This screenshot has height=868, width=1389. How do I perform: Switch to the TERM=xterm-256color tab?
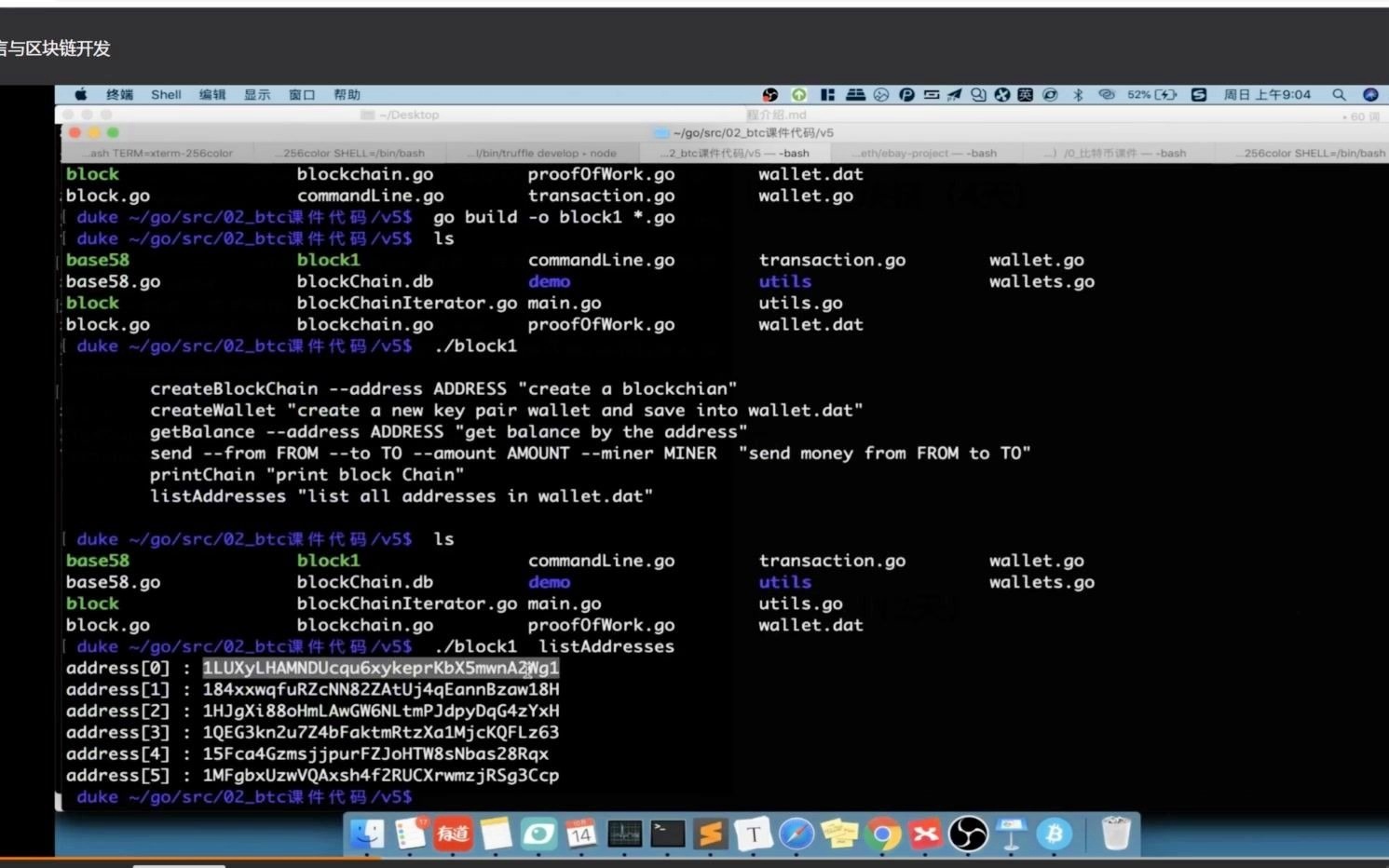(157, 153)
